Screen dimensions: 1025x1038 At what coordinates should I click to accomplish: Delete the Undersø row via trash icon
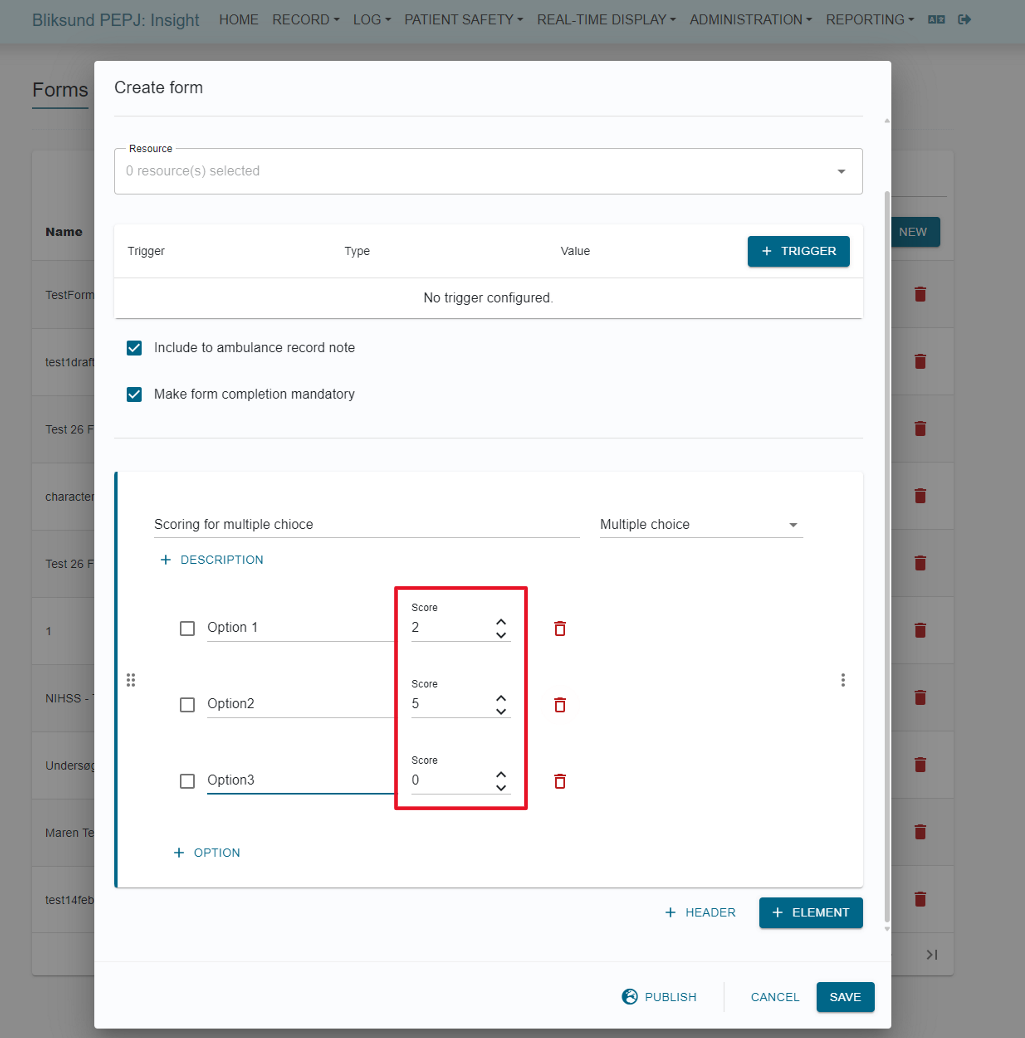[920, 765]
